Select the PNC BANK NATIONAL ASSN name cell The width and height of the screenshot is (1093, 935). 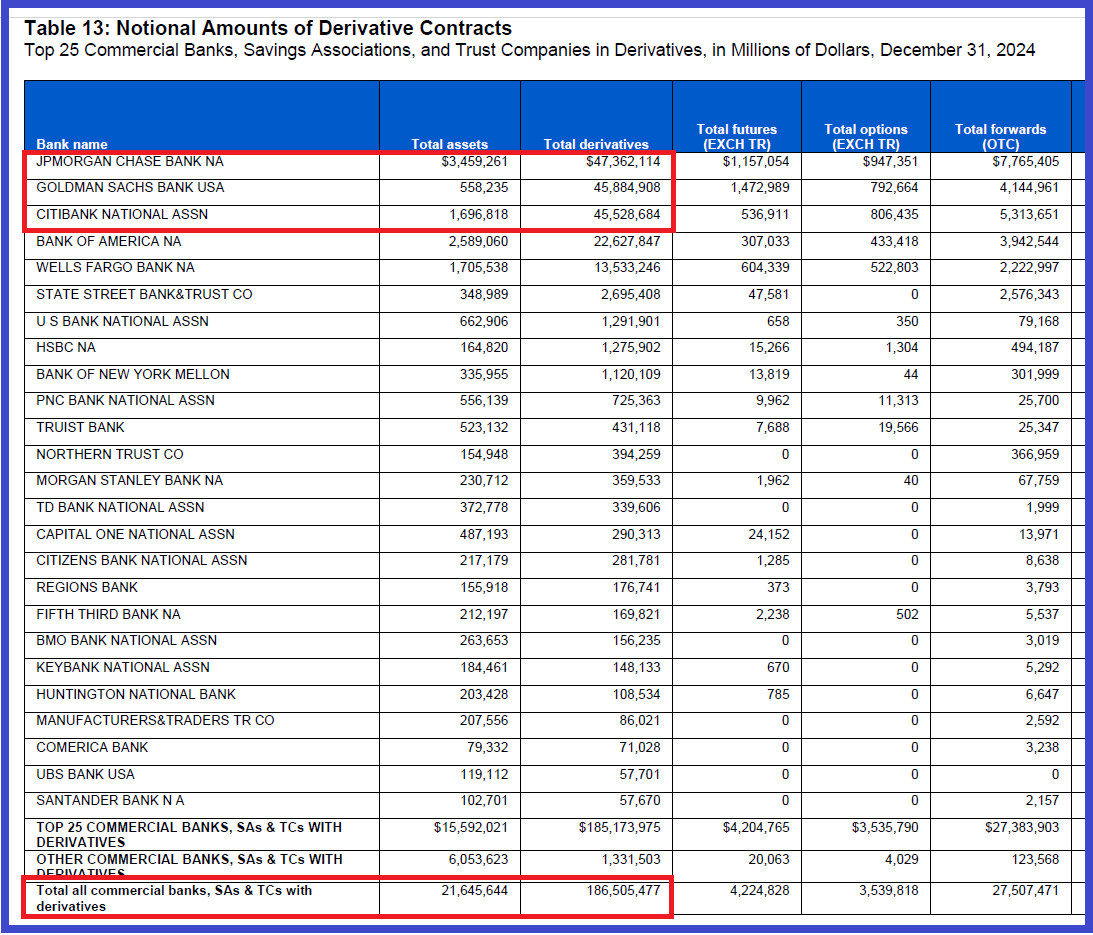pyautogui.click(x=125, y=400)
